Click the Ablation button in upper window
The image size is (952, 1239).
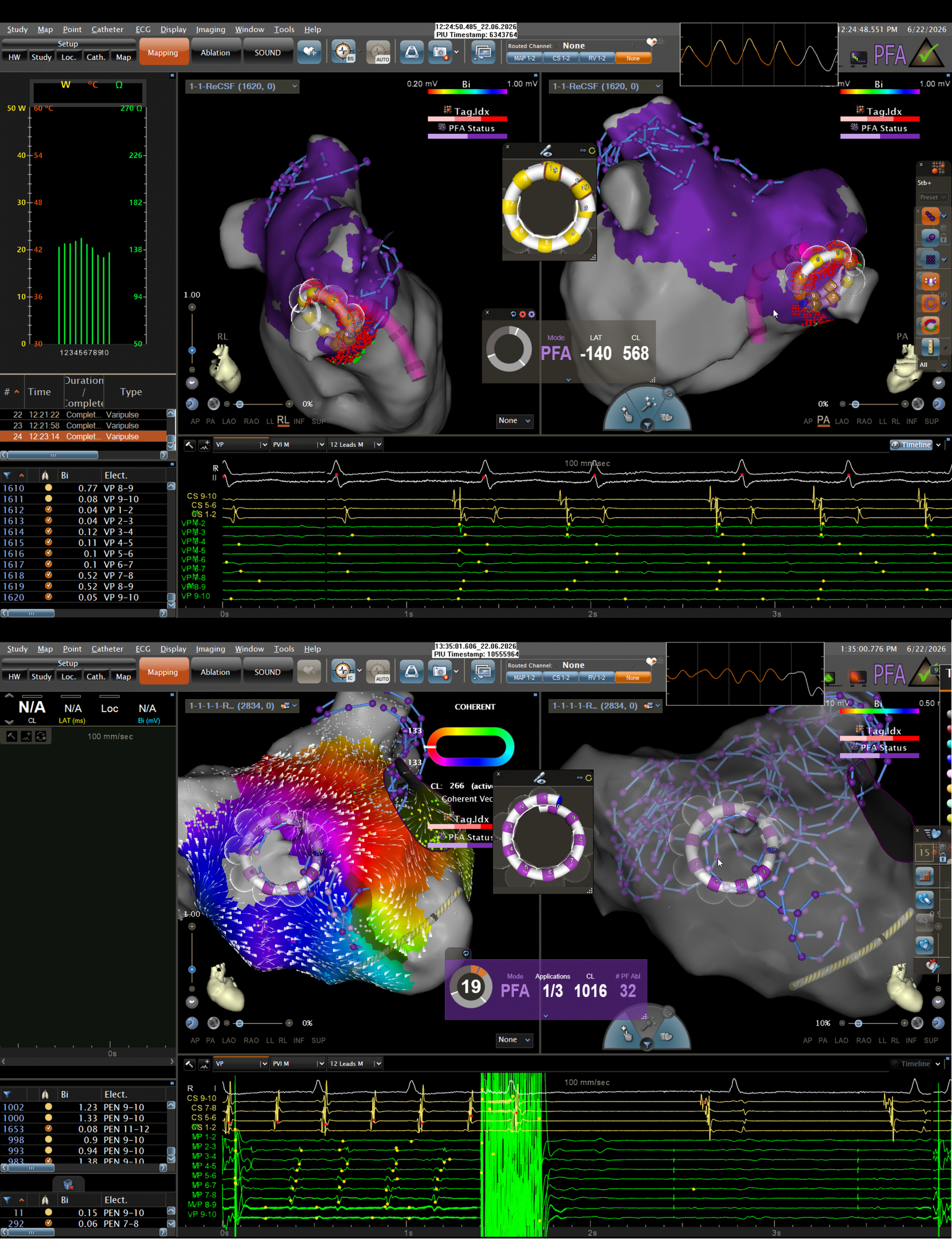pos(215,53)
